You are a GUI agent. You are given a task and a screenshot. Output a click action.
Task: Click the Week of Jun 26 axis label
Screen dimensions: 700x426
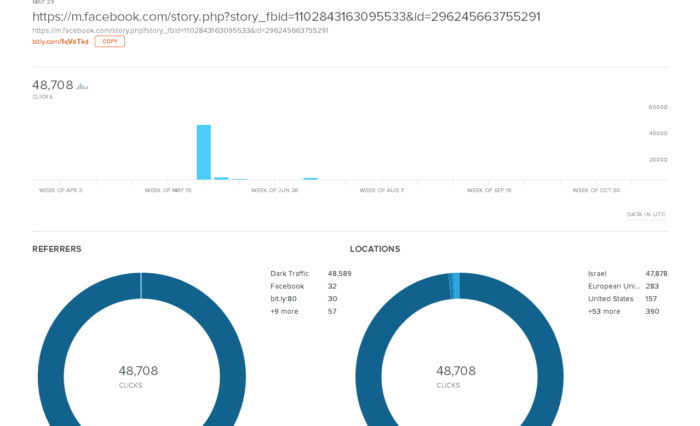click(275, 190)
